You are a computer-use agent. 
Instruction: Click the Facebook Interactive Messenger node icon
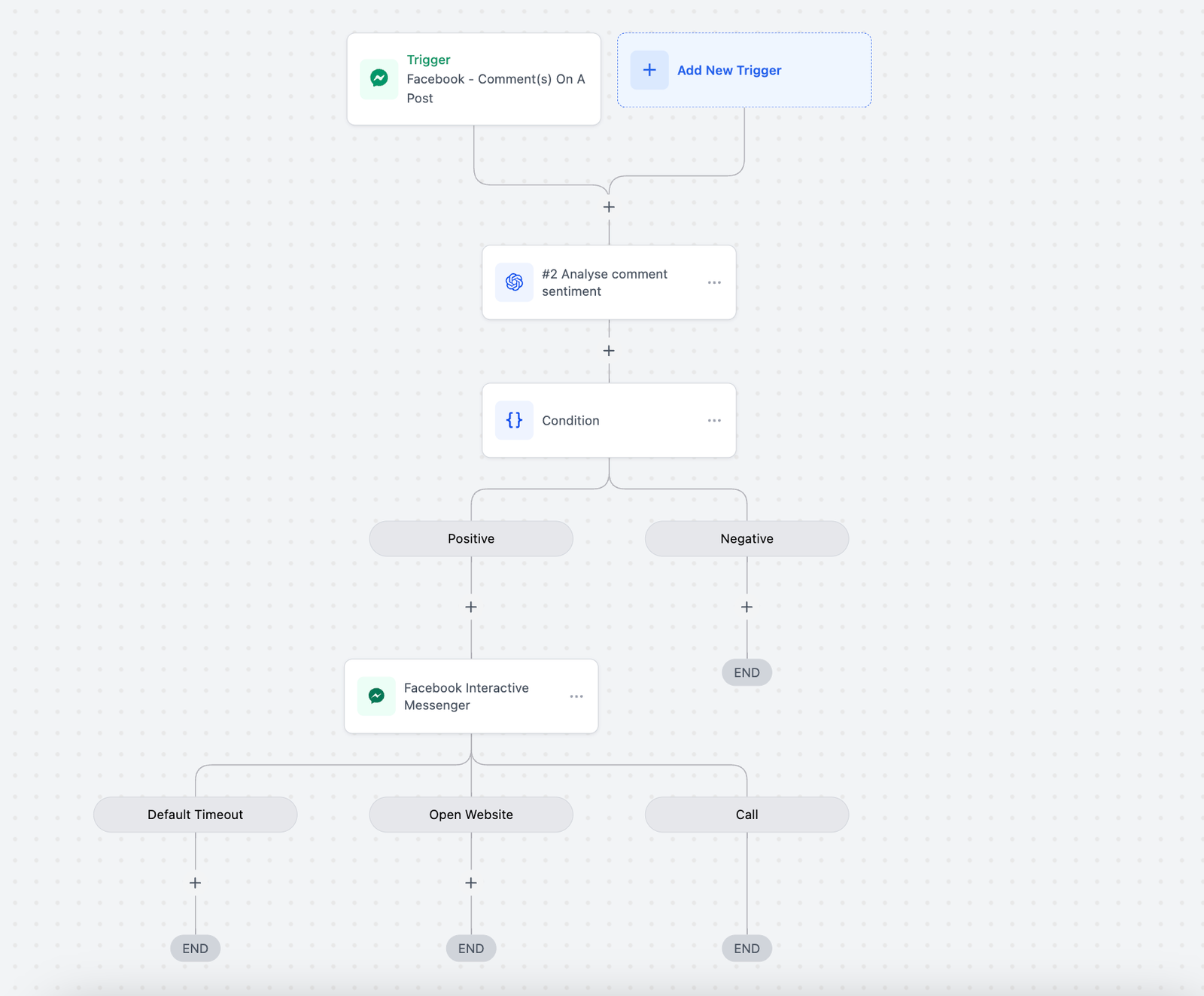(x=376, y=696)
